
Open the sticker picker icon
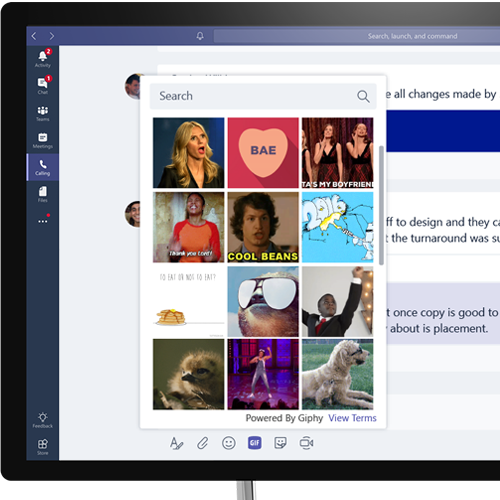click(280, 443)
